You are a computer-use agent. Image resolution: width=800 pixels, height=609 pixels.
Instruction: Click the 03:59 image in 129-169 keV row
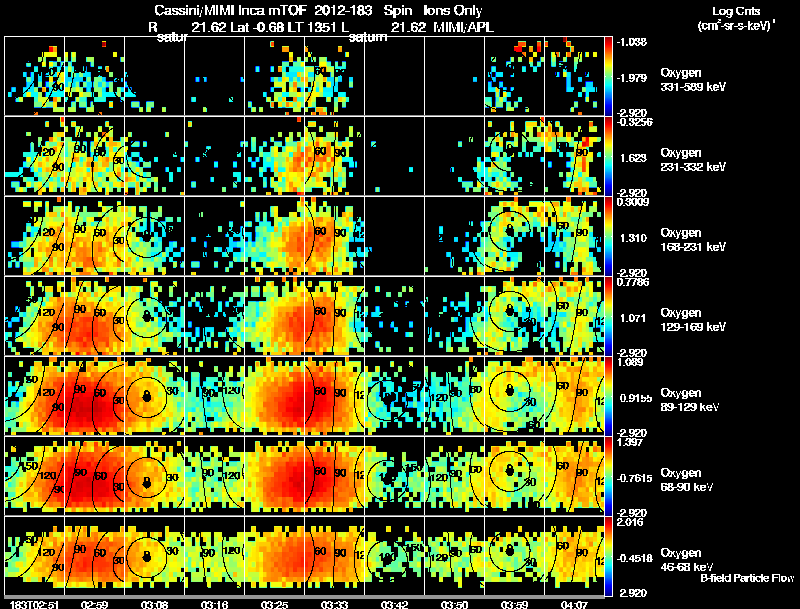tap(514, 316)
